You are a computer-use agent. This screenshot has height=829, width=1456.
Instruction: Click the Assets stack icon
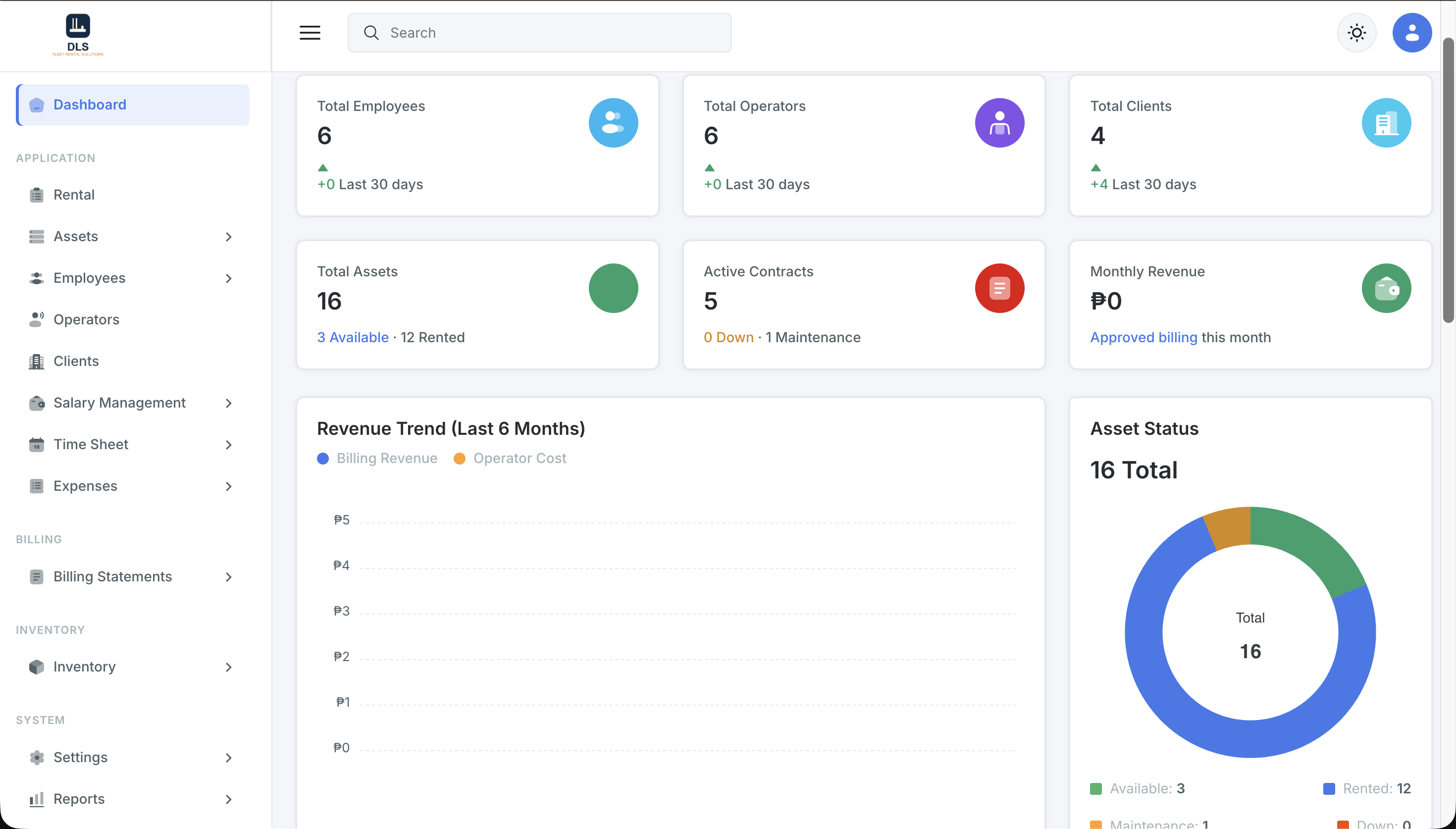click(37, 236)
